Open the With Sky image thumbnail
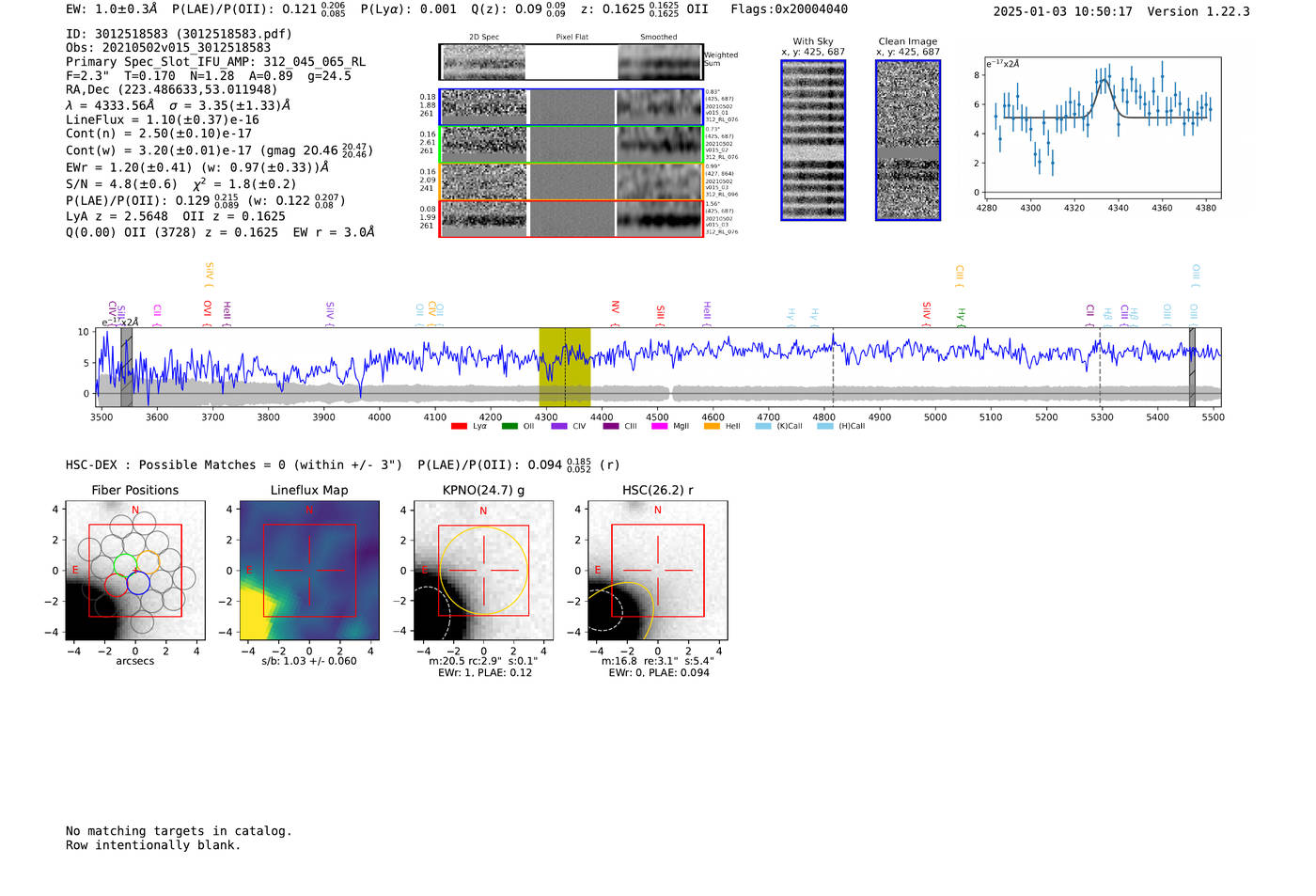Screen dimensions: 1316x896 point(813,140)
